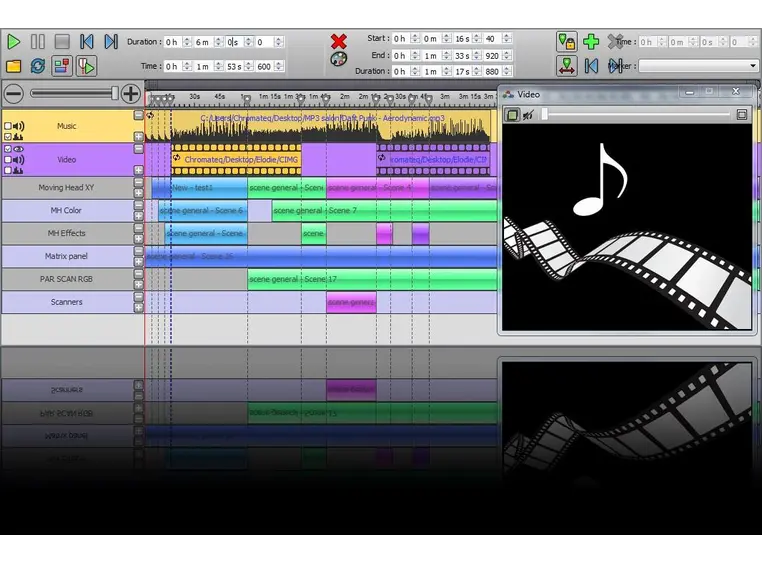The width and height of the screenshot is (762, 562).
Task: Click the timeline zoom slider handle
Action: (115, 94)
